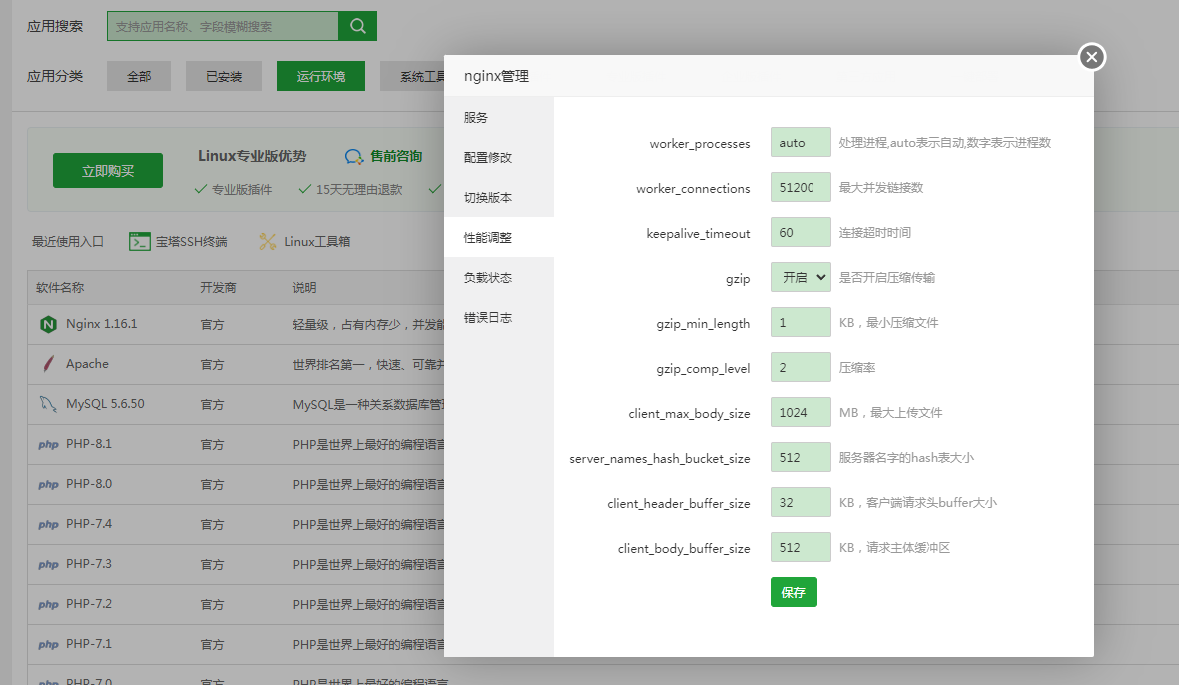Viewport: 1179px width, 685px height.
Task: Click the PHP-7.2 php icon
Action: [48, 604]
